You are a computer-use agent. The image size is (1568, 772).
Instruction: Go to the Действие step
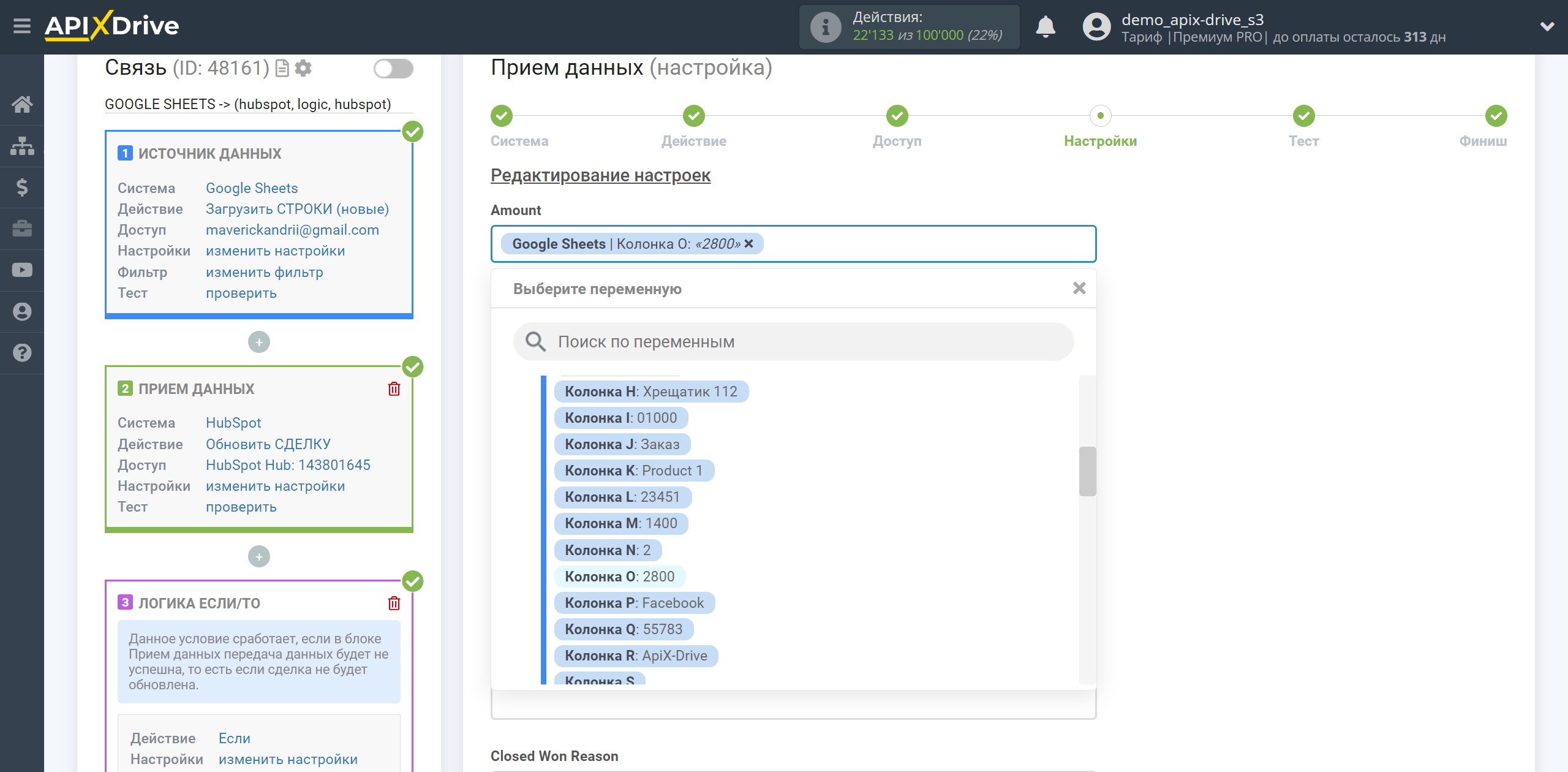click(x=694, y=116)
